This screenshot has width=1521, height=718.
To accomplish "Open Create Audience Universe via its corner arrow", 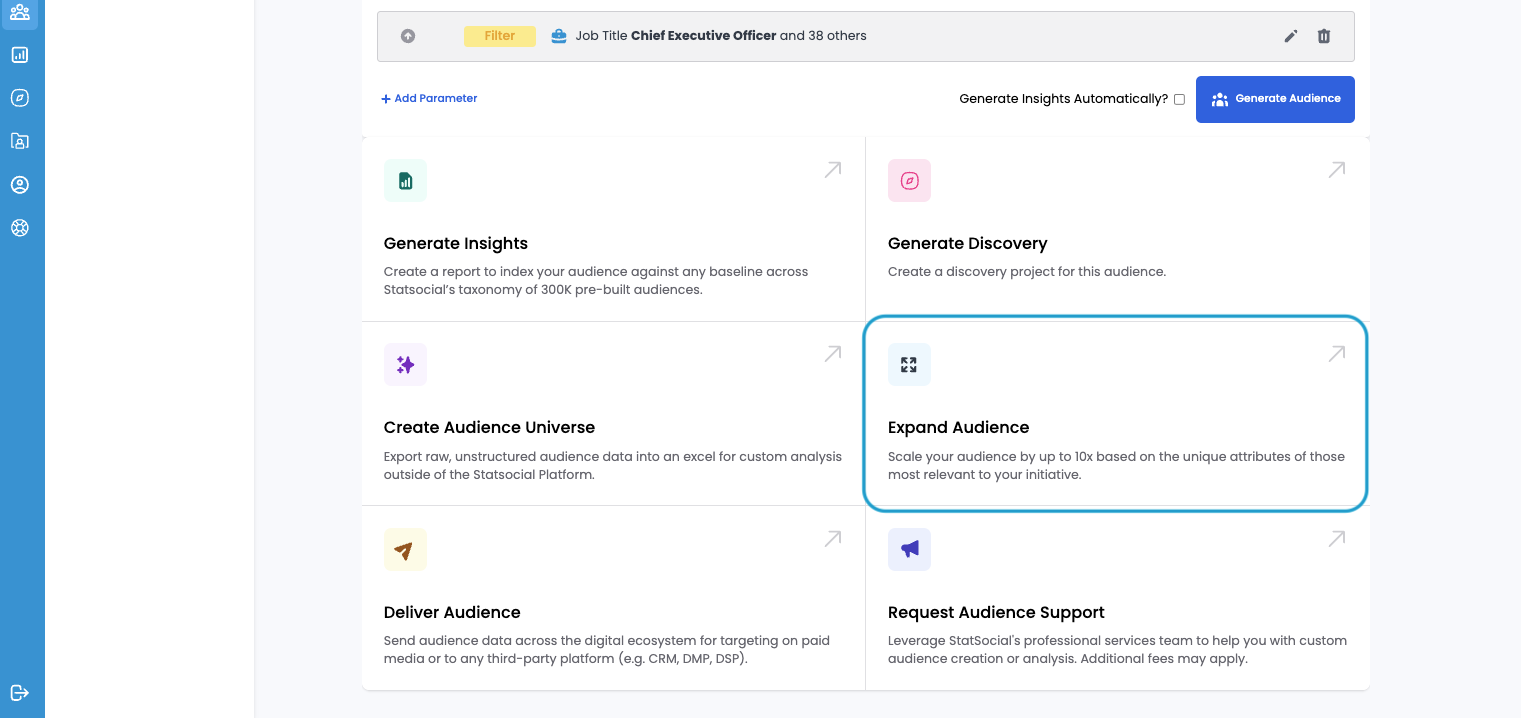I will 832,354.
